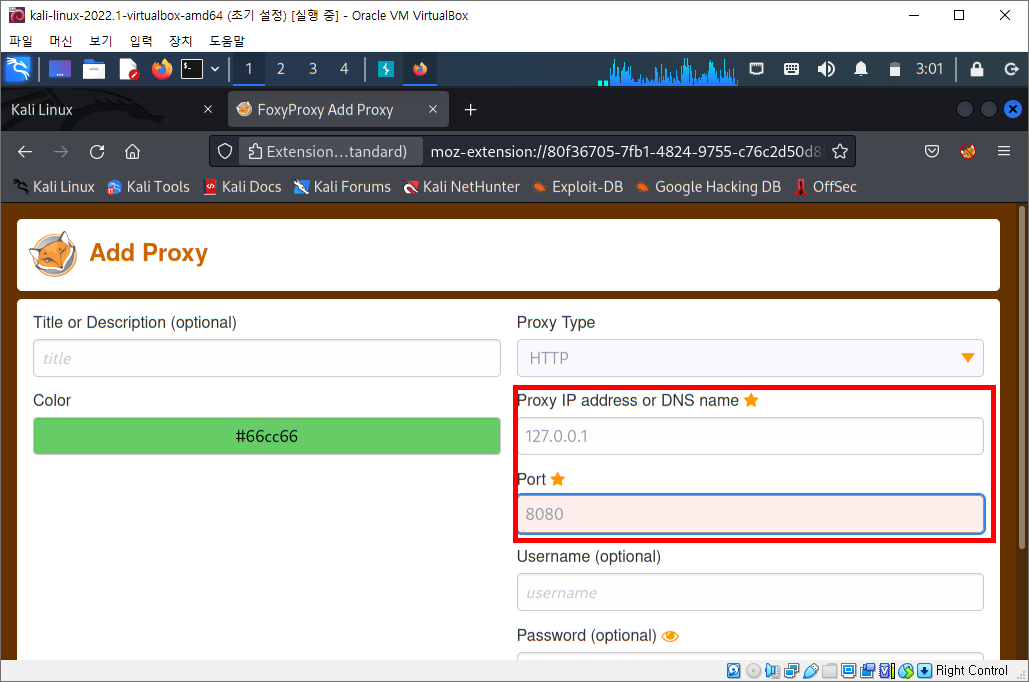Open the session logout panel icon

1011,69
